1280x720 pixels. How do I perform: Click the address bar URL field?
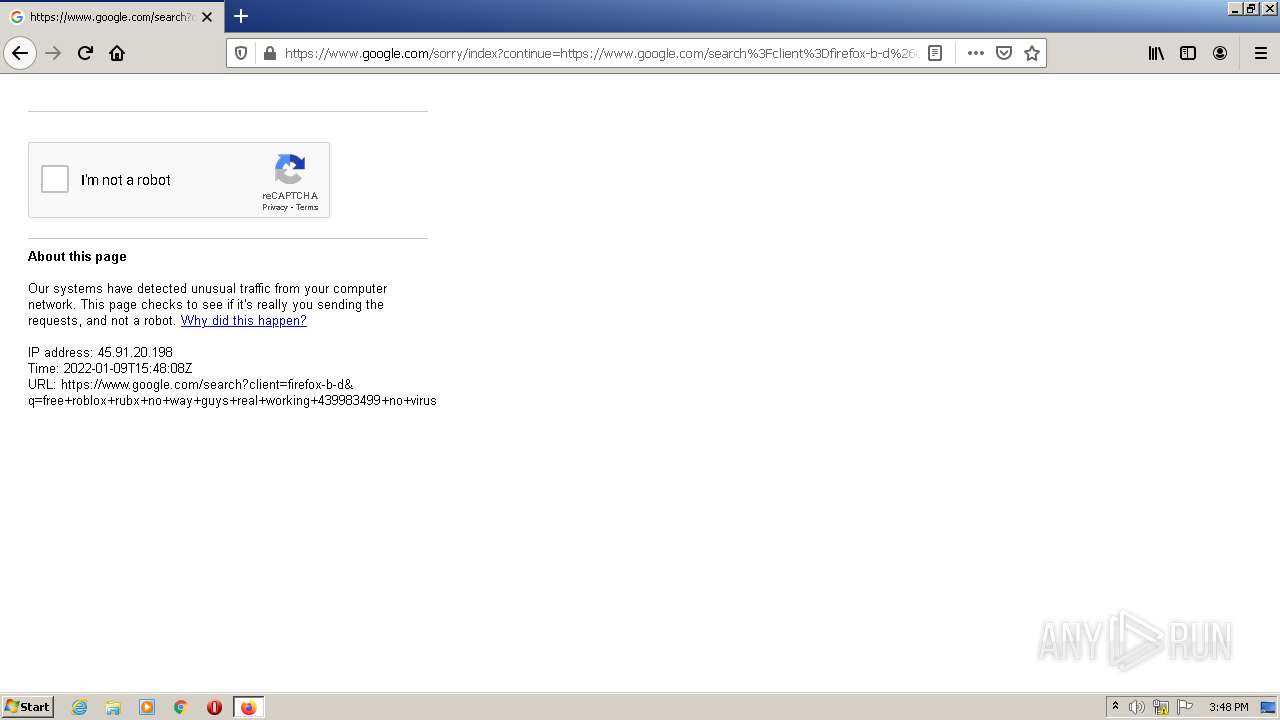[x=600, y=53]
